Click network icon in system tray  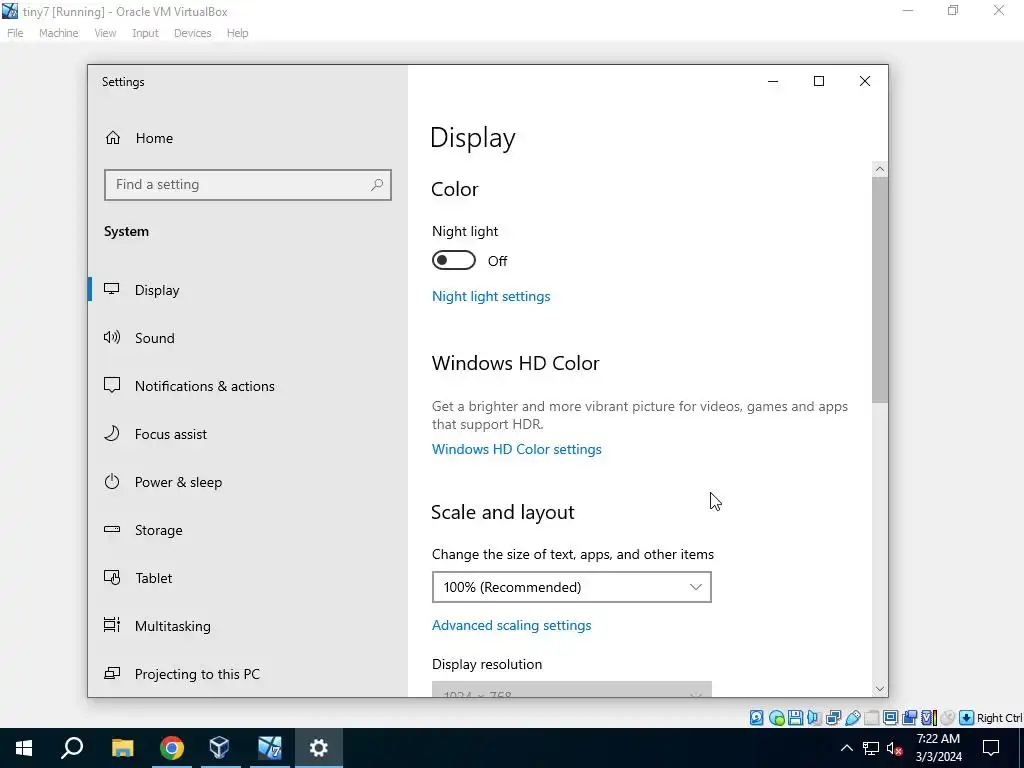[871, 748]
